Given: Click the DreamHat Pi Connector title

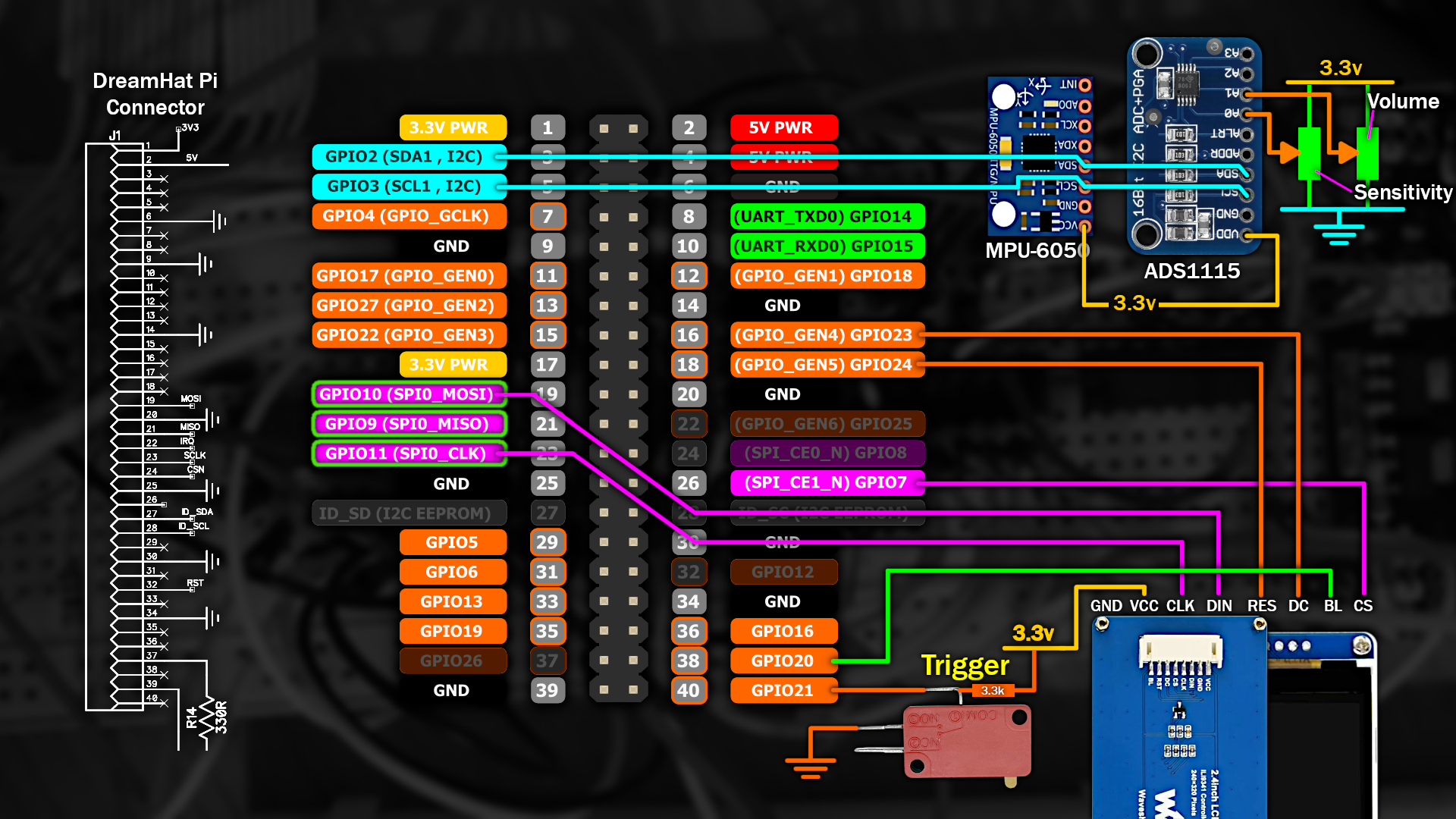Looking at the screenshot, I should pos(155,94).
